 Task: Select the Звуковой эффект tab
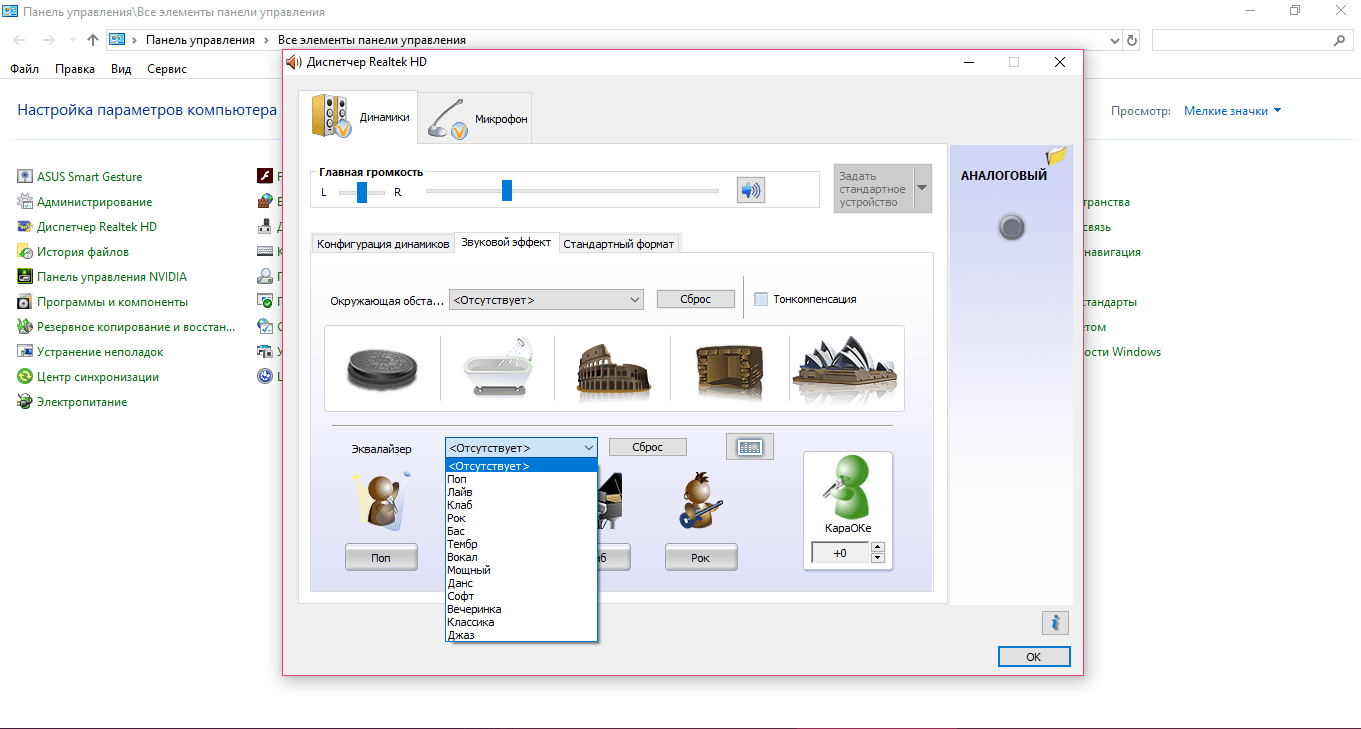(506, 243)
